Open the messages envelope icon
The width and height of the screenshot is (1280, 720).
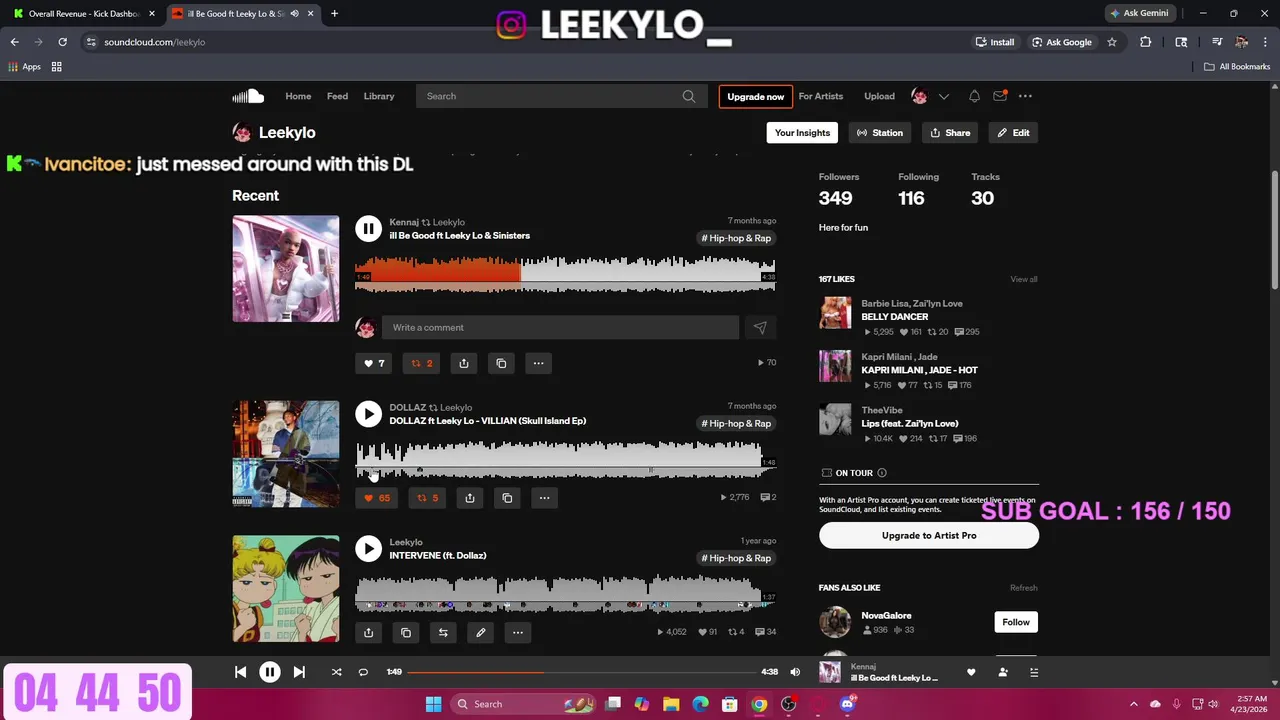pos(1000,96)
